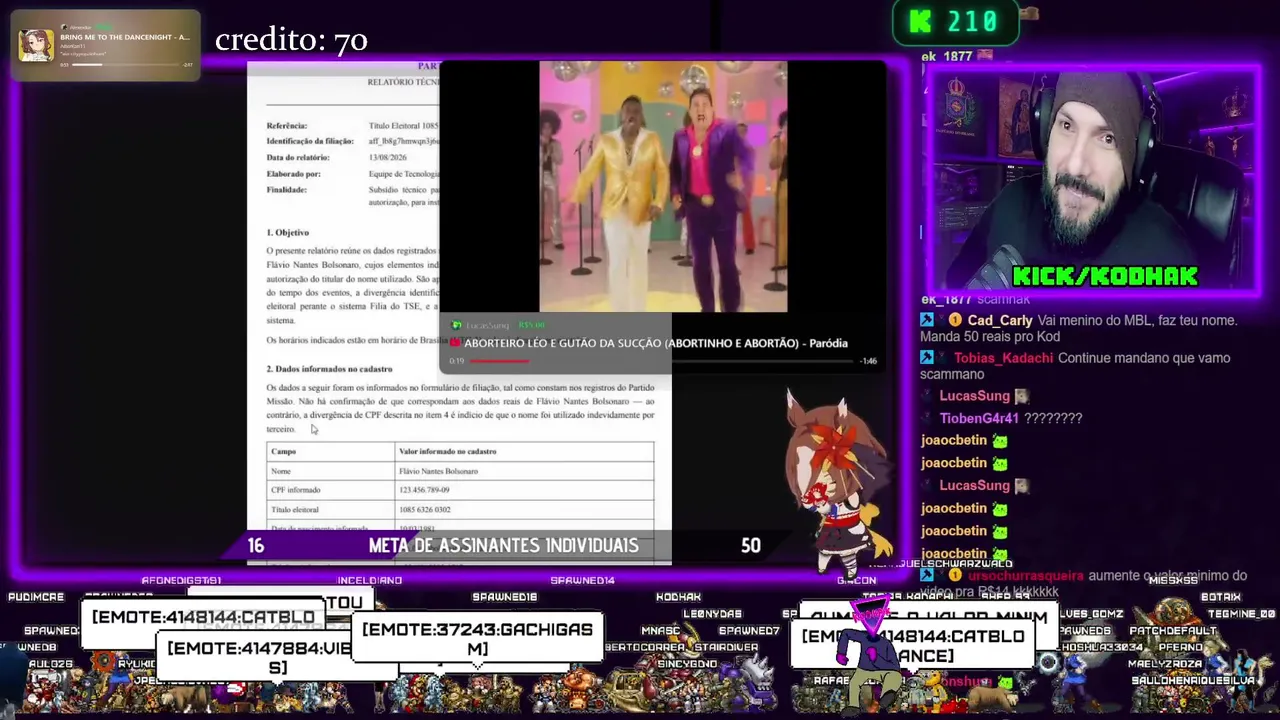
Task: Click the "Data do relatório:" label
Action: tap(298, 158)
